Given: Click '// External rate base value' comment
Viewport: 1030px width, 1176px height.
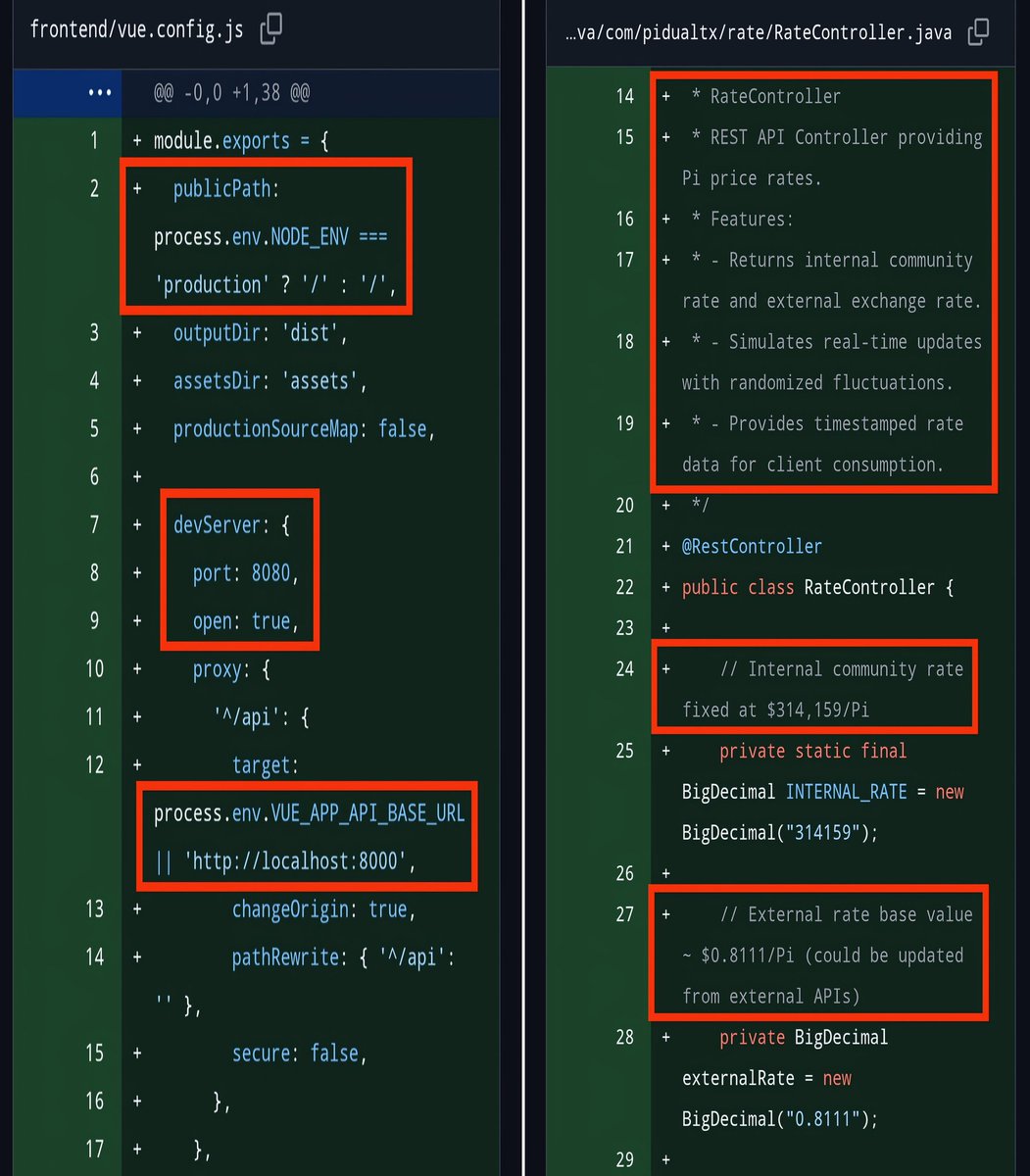Looking at the screenshot, I should pos(847,914).
